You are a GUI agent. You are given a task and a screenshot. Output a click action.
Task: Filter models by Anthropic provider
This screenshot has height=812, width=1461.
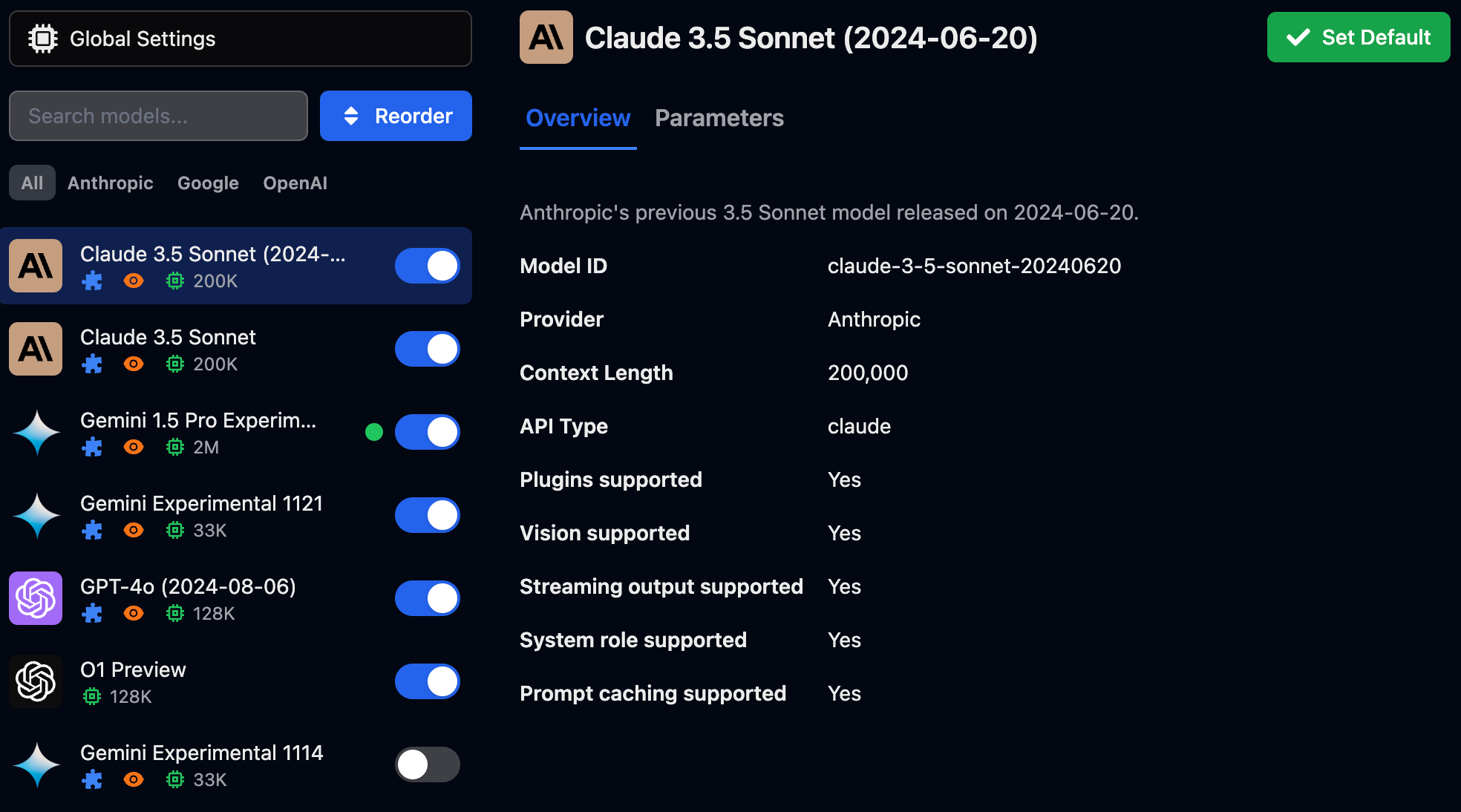[110, 183]
